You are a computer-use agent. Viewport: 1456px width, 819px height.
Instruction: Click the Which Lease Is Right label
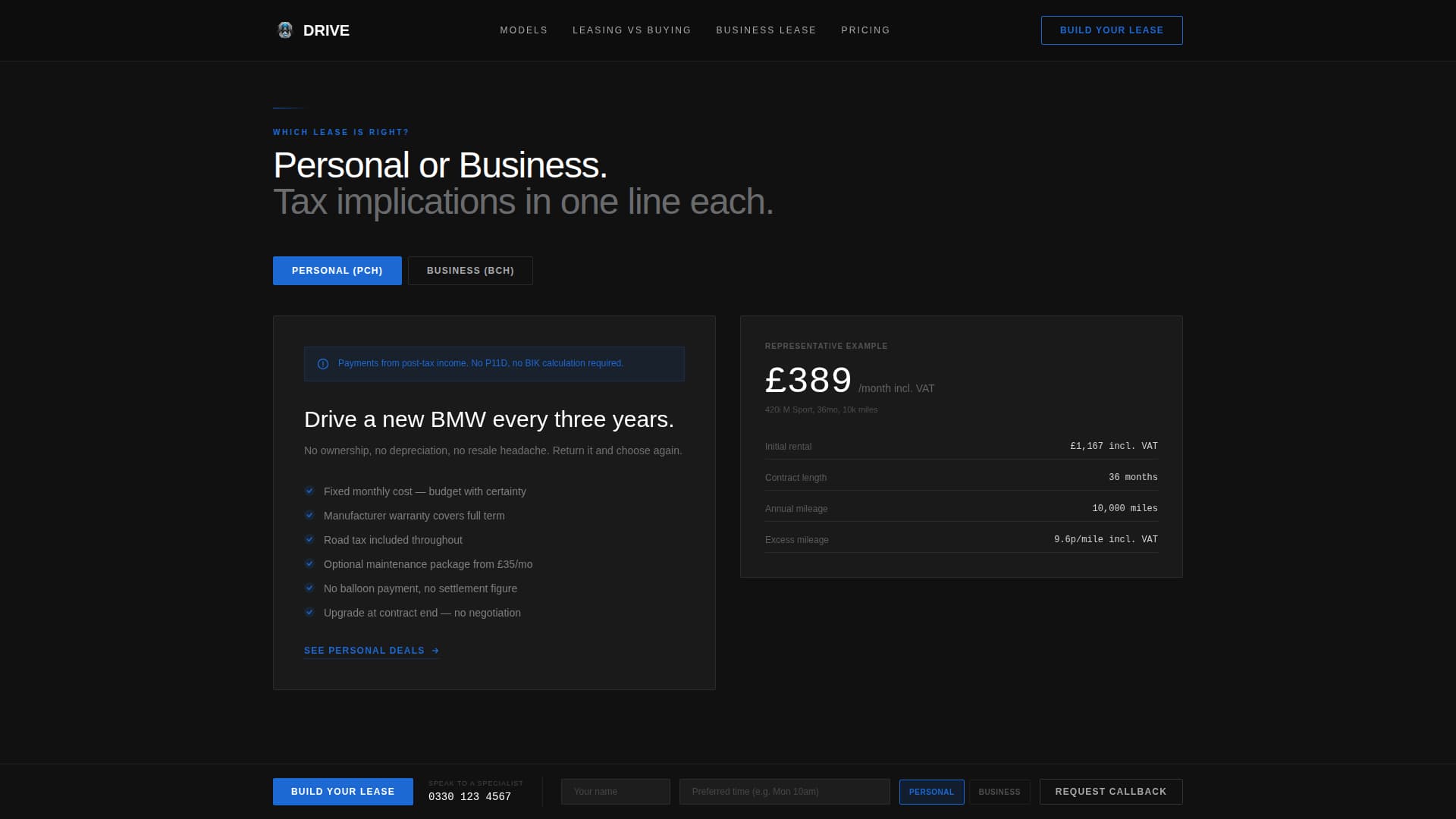click(341, 132)
